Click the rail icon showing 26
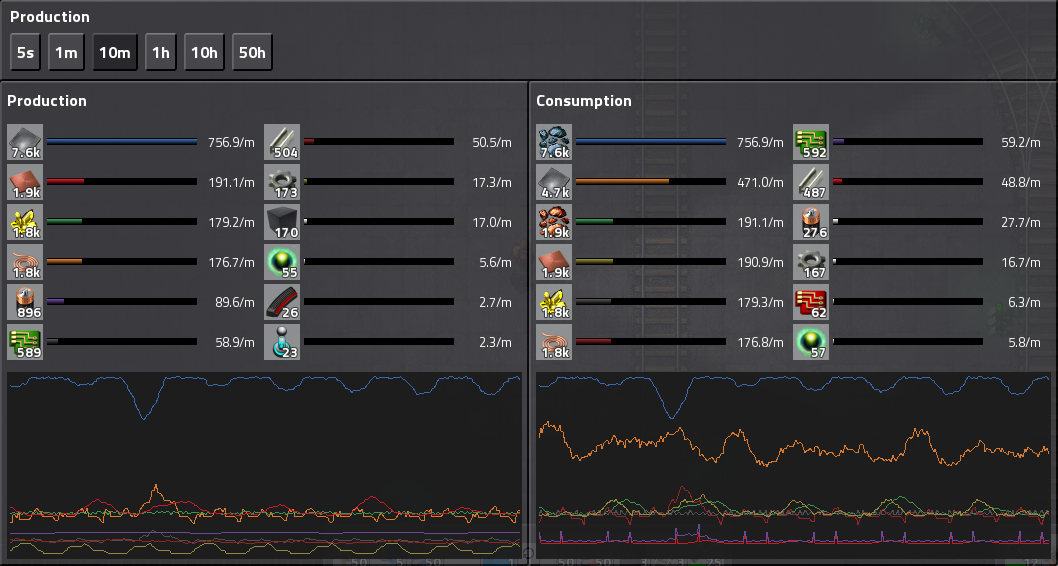 282,302
